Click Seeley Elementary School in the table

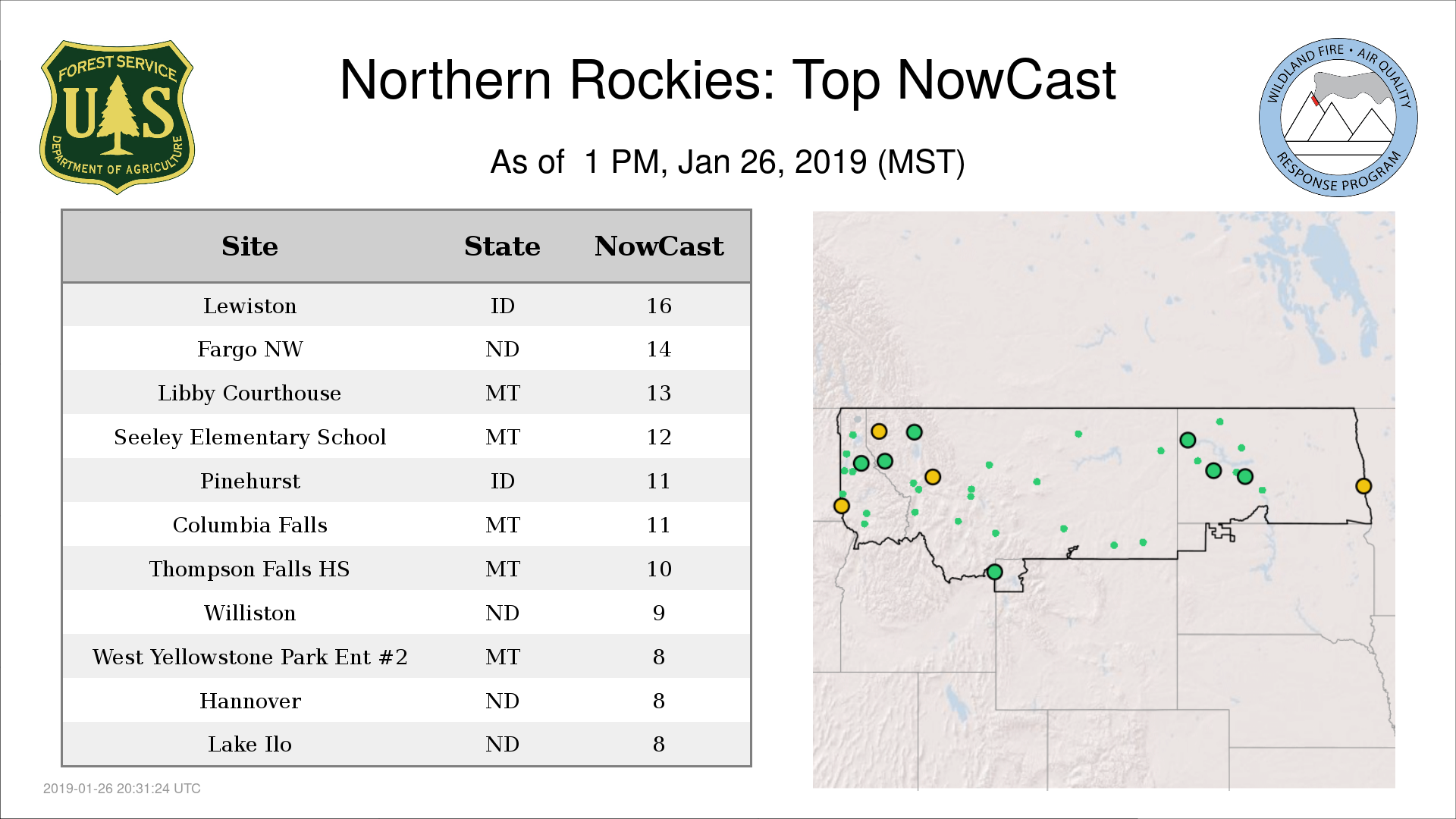(249, 438)
